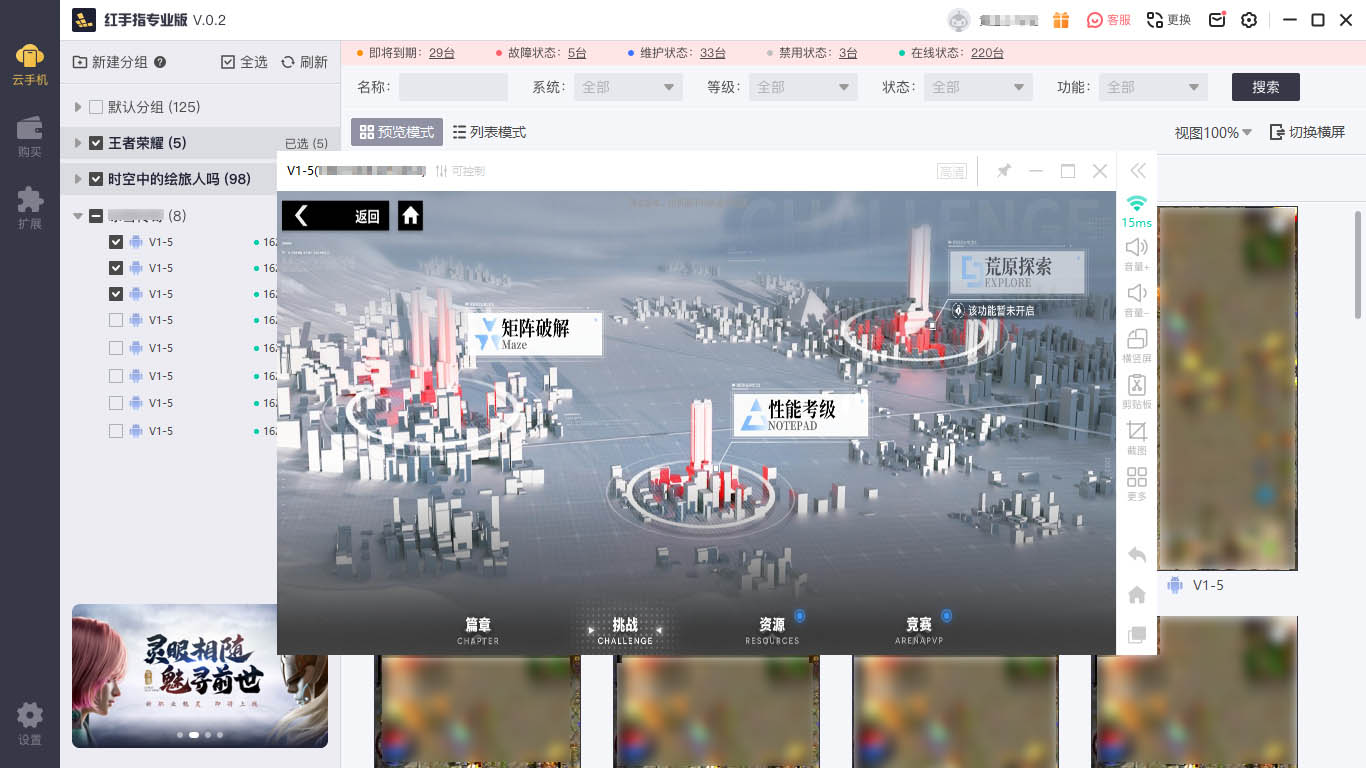Open the 购买 purchase sidebar section
The width and height of the screenshot is (1366, 768).
30,137
